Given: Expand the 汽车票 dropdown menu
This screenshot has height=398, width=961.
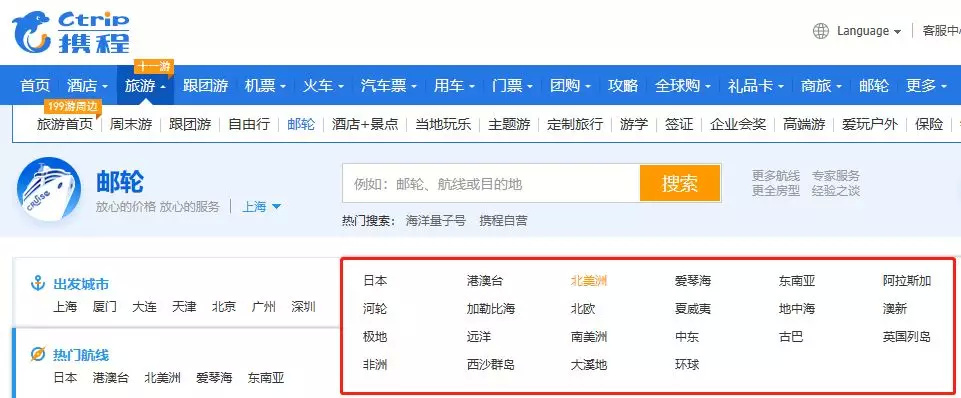Looking at the screenshot, I should click(389, 85).
